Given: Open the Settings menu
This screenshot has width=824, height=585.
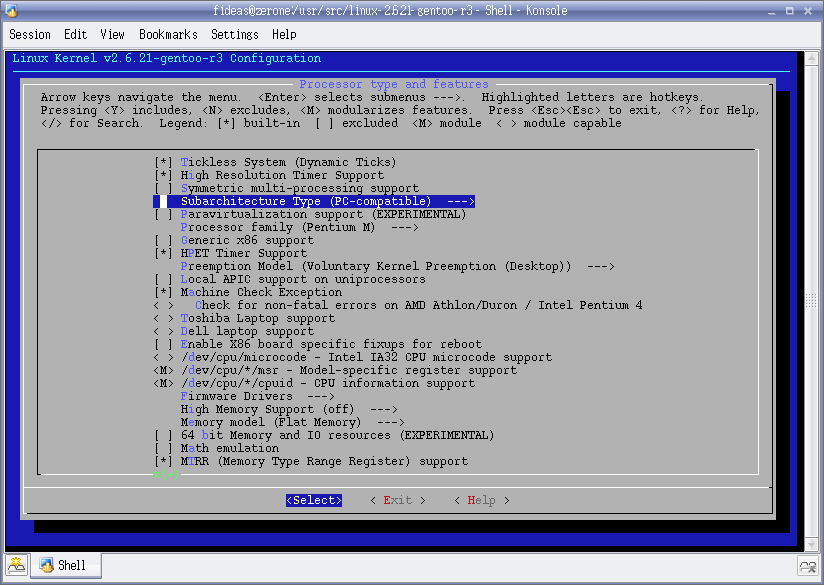Looking at the screenshot, I should [235, 35].
